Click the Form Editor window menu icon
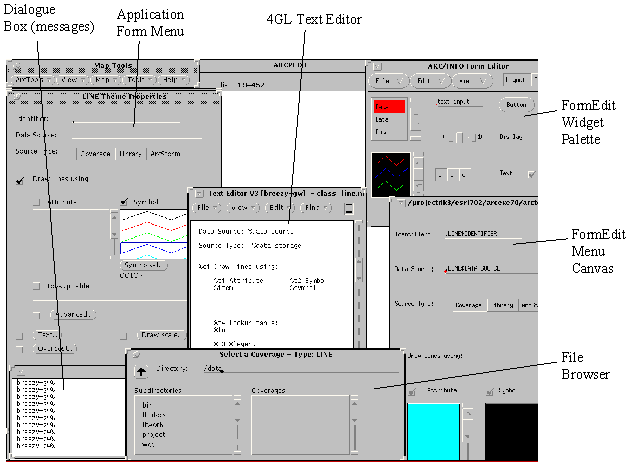Image resolution: width=638 pixels, height=465 pixels. point(377,66)
